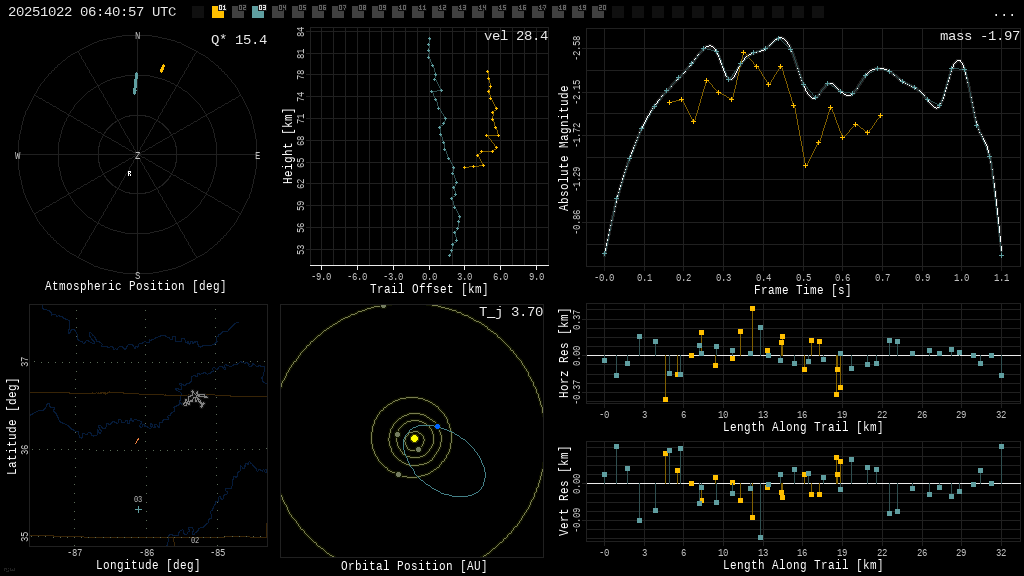This screenshot has height=576, width=1024.
Task: Click the vel 28.4 velocity label
Action: click(x=515, y=36)
